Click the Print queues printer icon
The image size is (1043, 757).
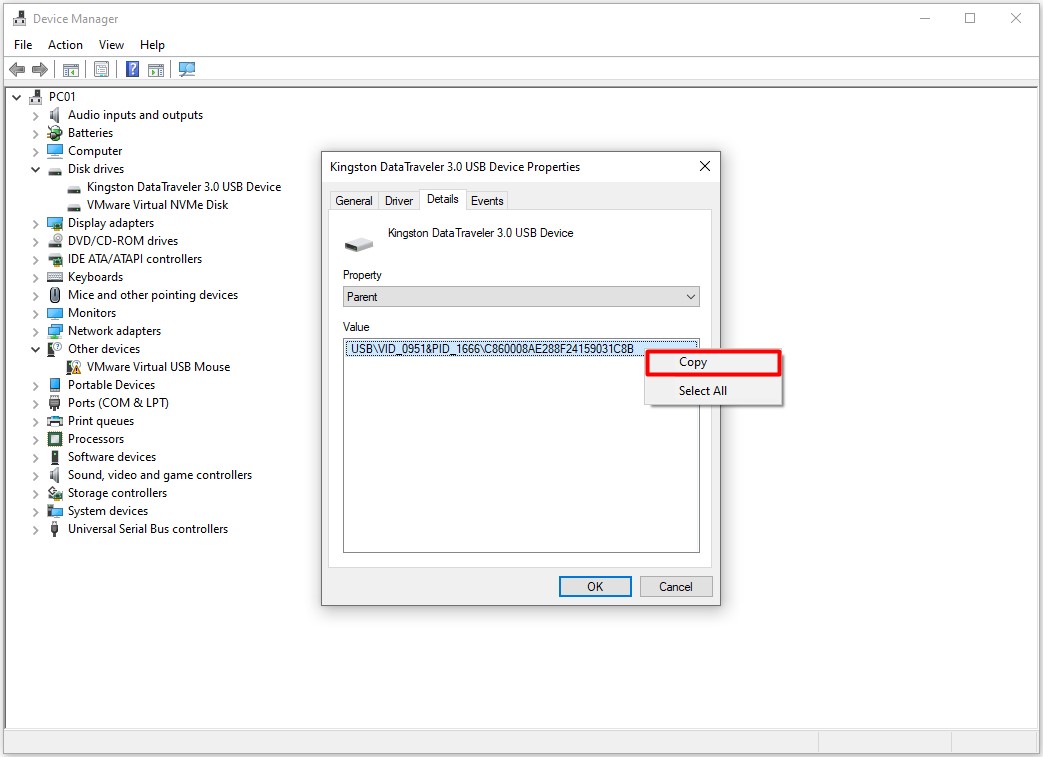[55, 421]
